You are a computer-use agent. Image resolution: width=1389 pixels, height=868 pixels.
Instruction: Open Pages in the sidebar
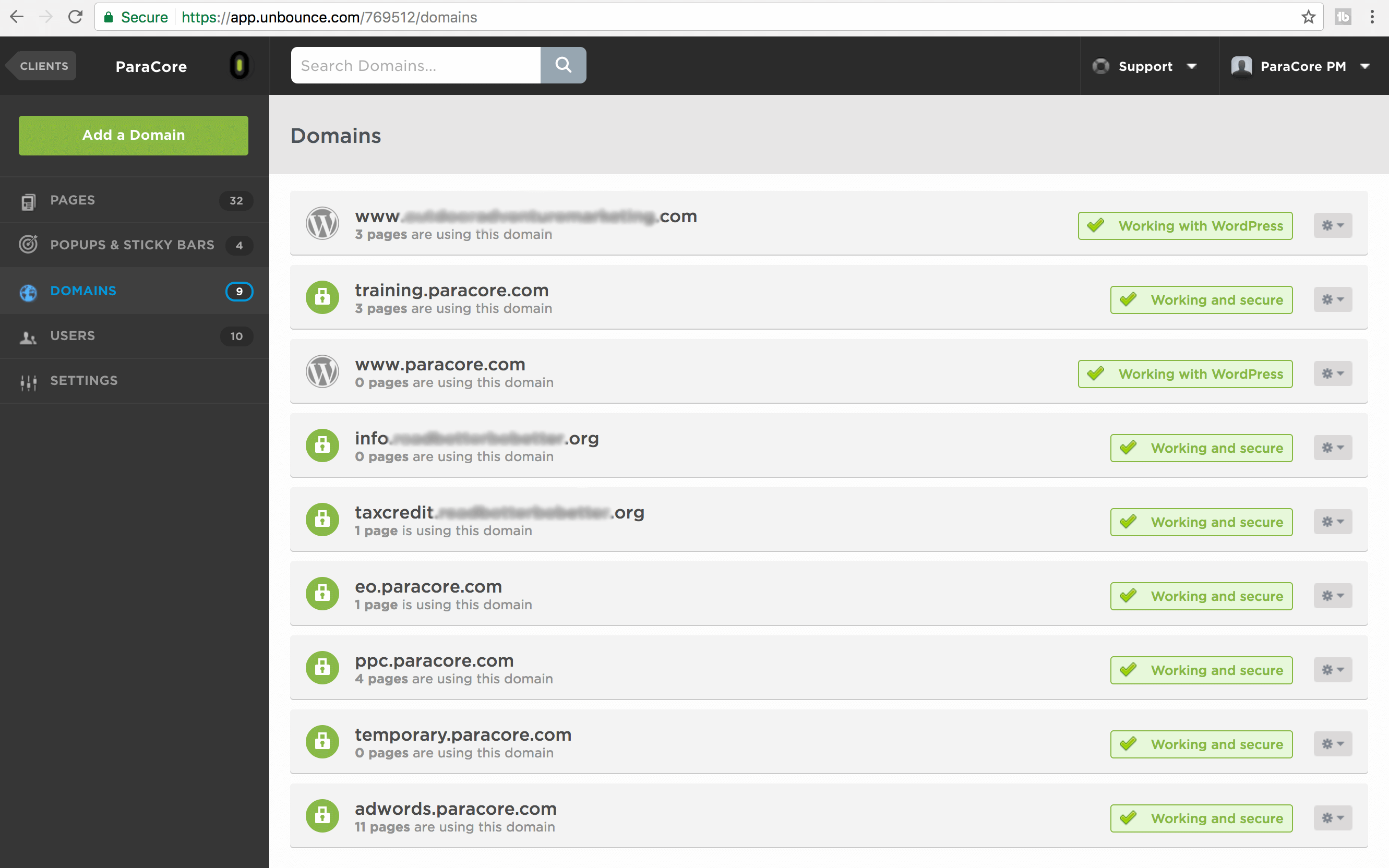pos(135,200)
